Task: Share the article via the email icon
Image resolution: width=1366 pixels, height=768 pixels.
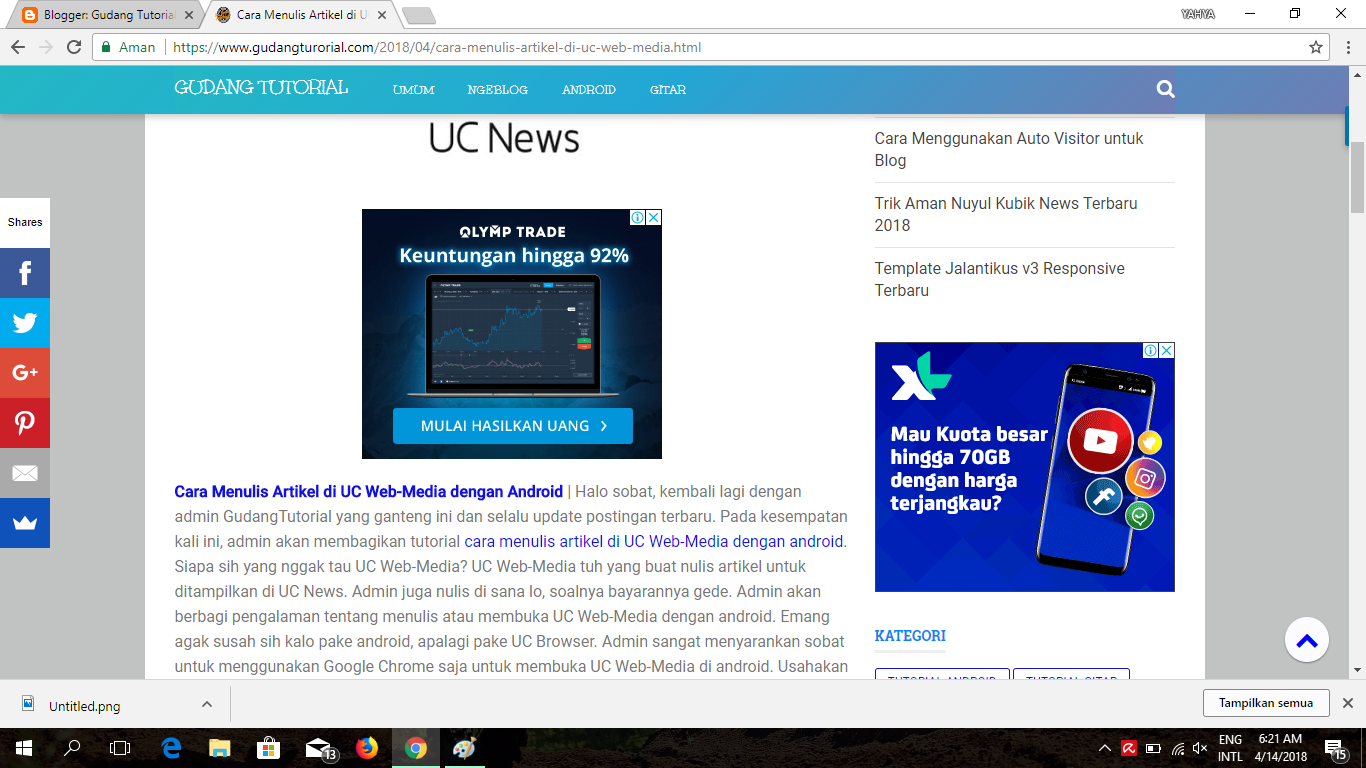Action: [25, 472]
